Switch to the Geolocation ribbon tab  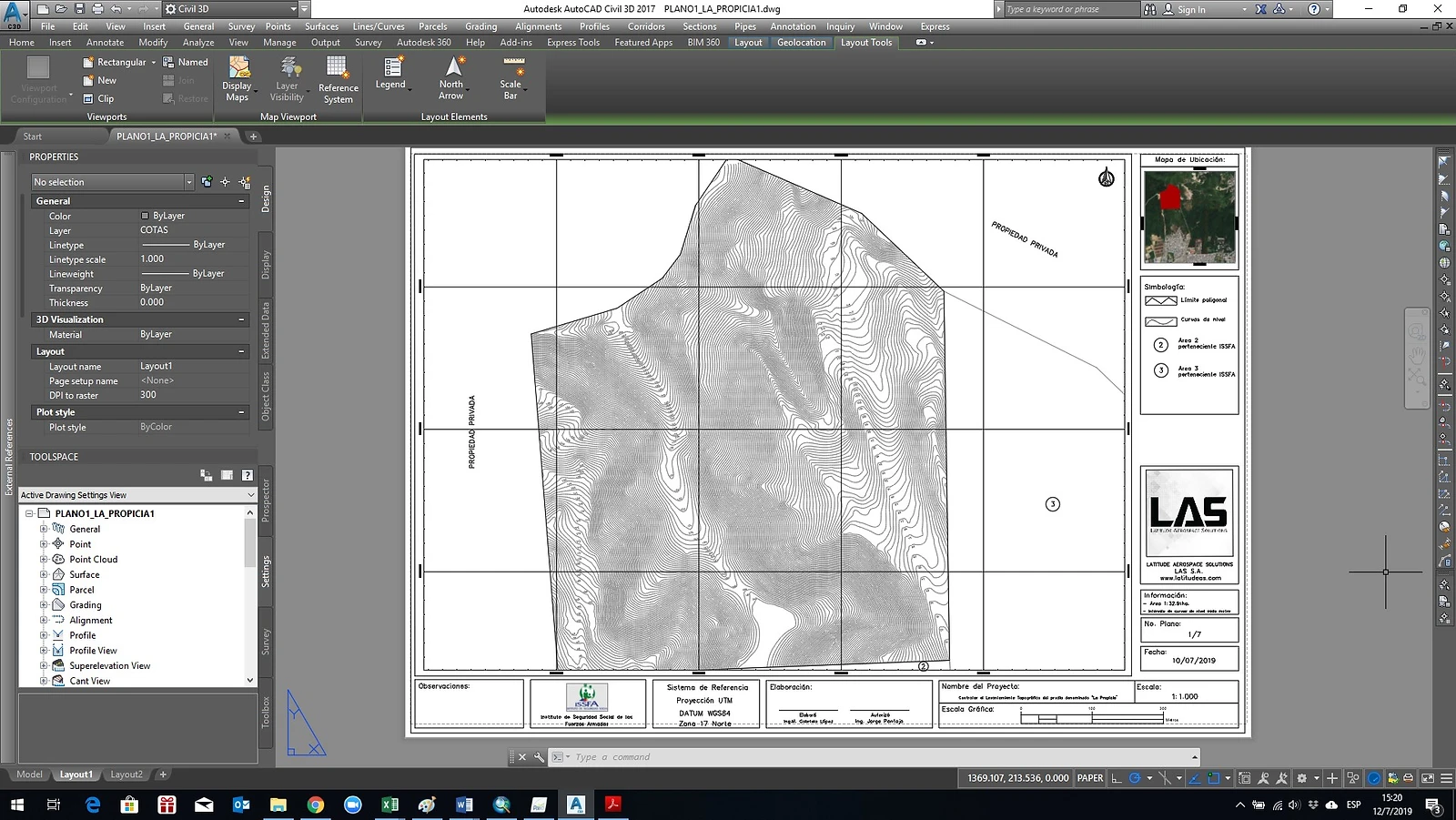click(801, 42)
